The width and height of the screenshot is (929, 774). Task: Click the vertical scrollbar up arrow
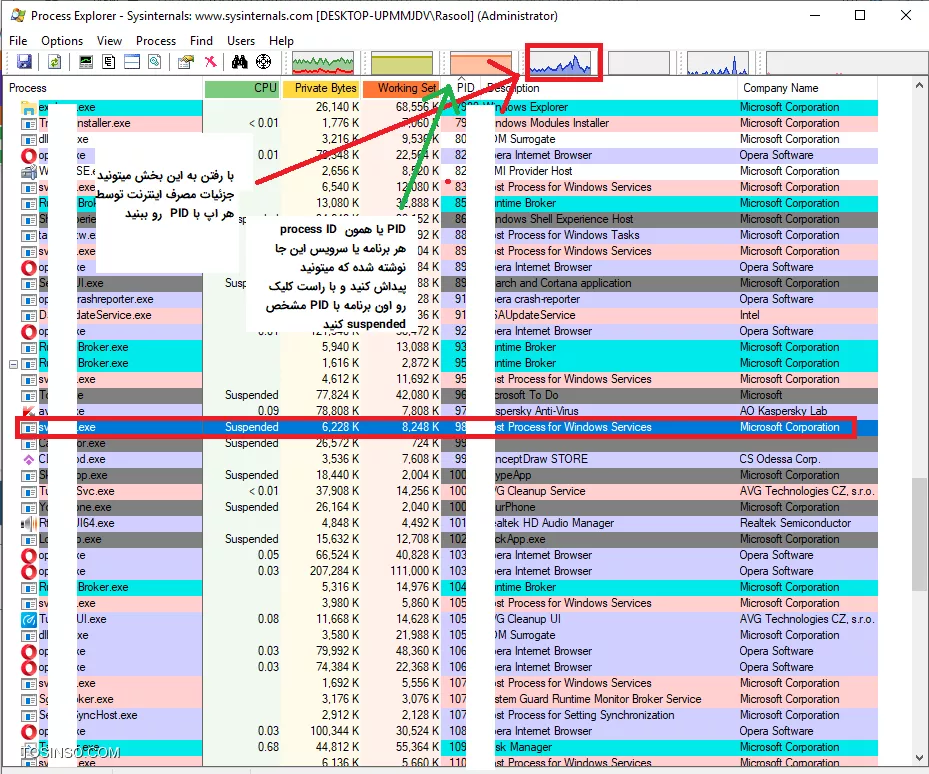pyautogui.click(x=919, y=86)
